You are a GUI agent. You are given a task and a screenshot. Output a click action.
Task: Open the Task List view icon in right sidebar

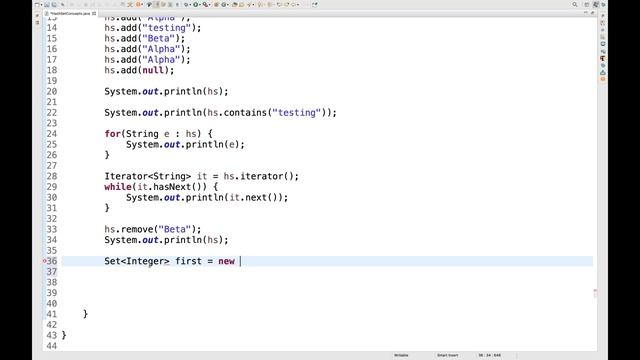pos(603,23)
